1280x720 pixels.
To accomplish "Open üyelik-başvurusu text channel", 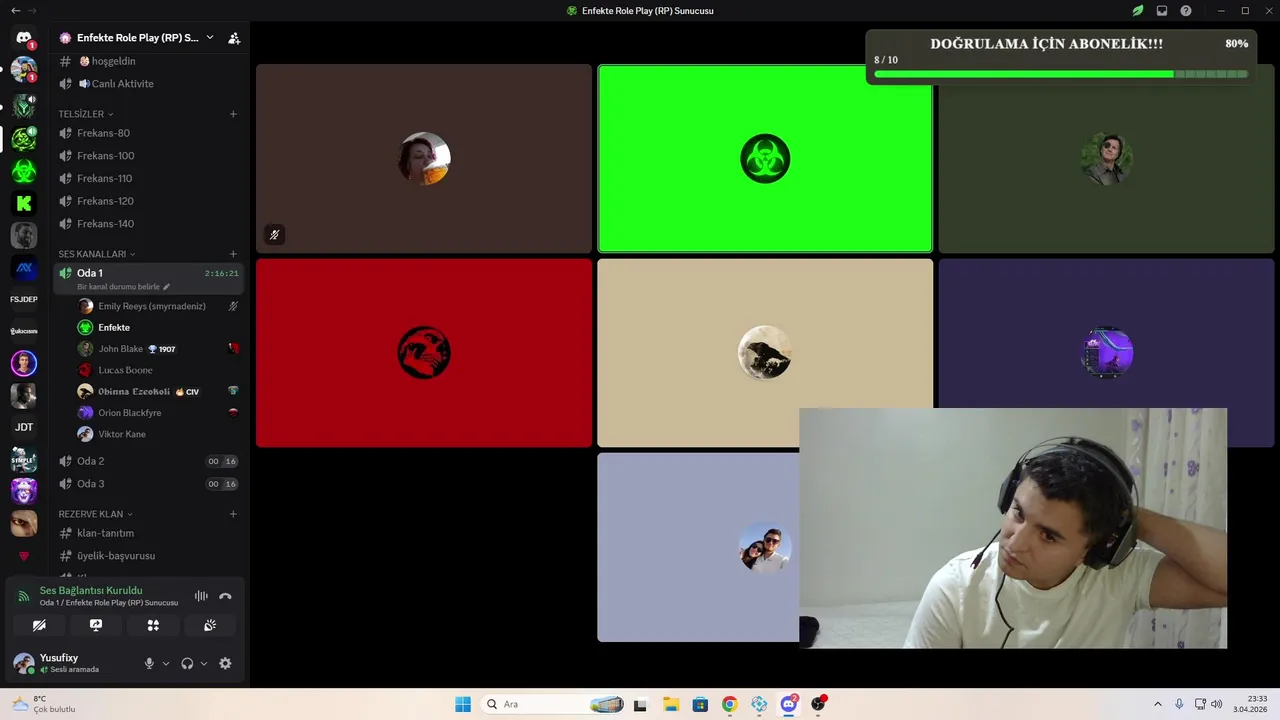I will 148,556.
